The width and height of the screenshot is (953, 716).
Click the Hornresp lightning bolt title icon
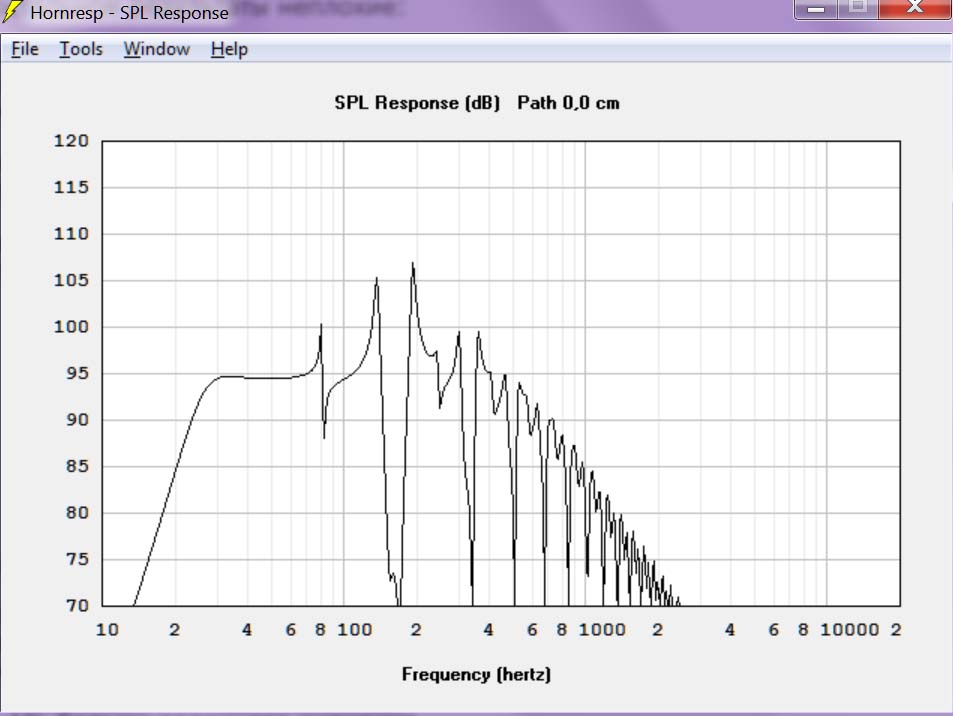(x=12, y=12)
